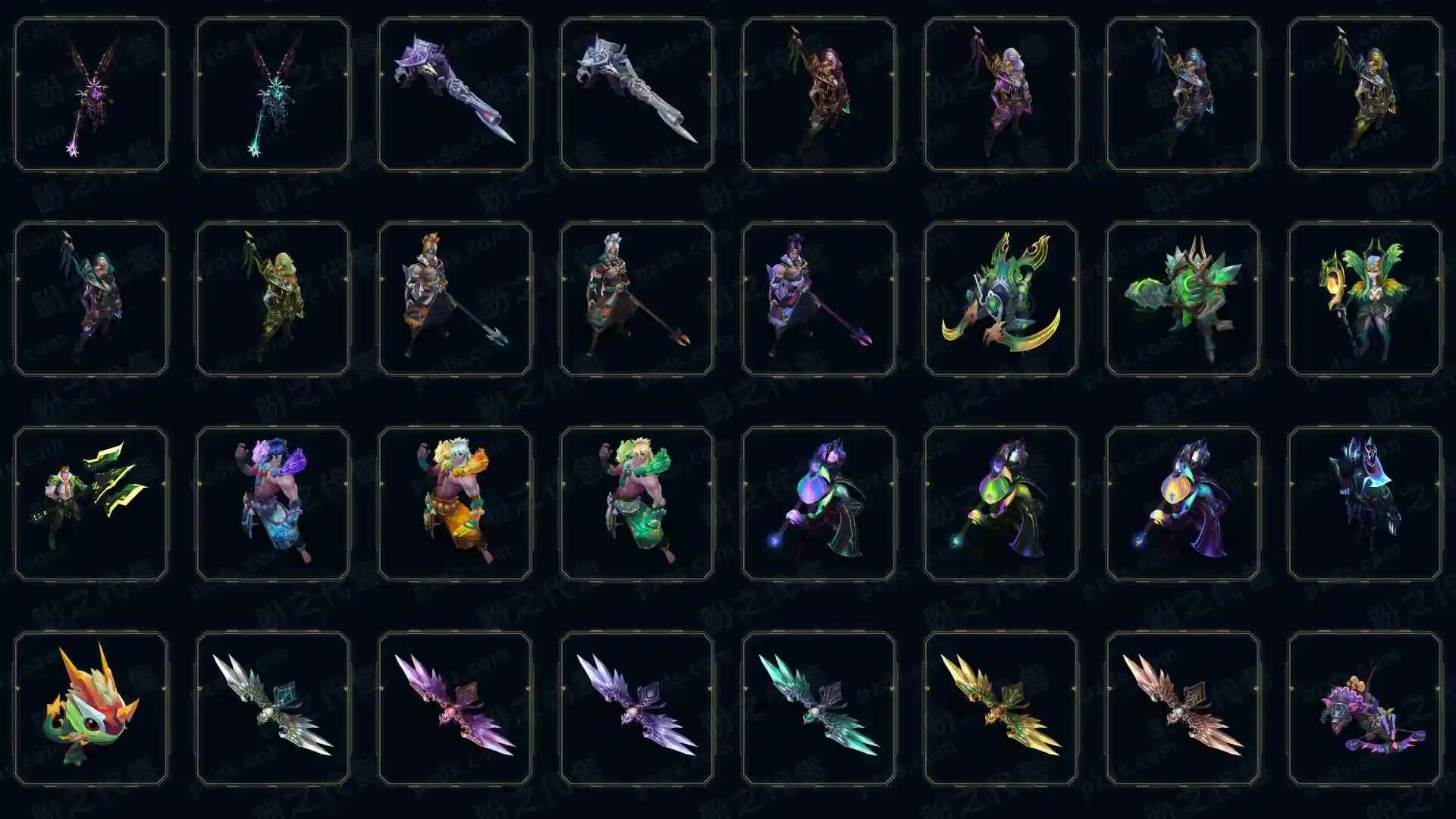The width and height of the screenshot is (1456, 819).
Task: Select the suited man with green lightning blades
Action: (x=91, y=504)
